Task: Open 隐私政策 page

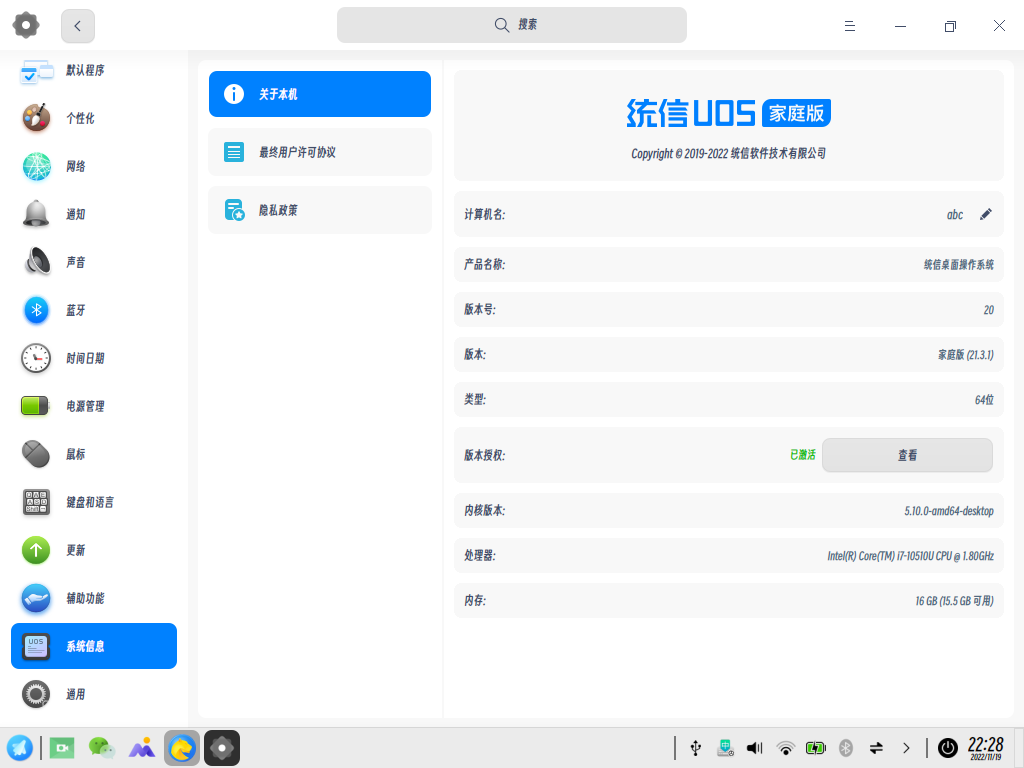Action: coord(320,210)
